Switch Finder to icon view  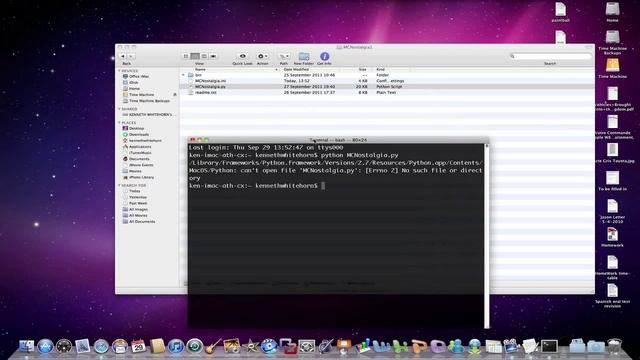186,56
